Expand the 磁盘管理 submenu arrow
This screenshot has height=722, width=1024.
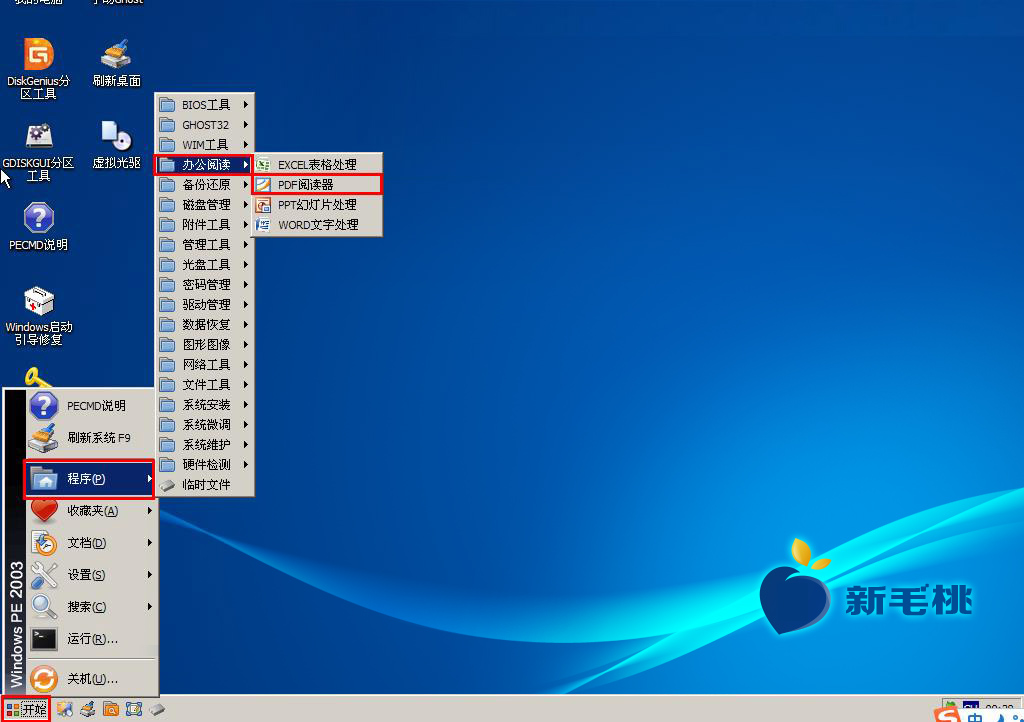[x=246, y=205]
